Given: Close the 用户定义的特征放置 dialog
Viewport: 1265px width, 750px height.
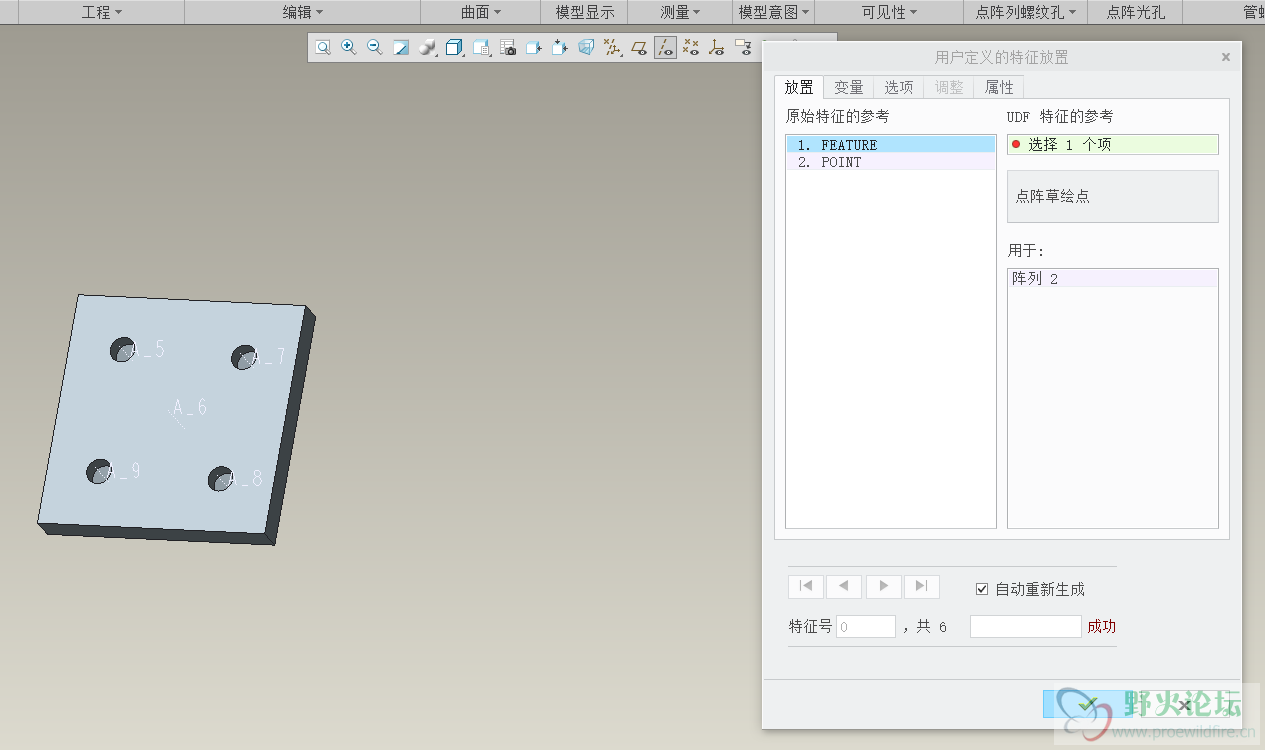Looking at the screenshot, I should point(1226,58).
